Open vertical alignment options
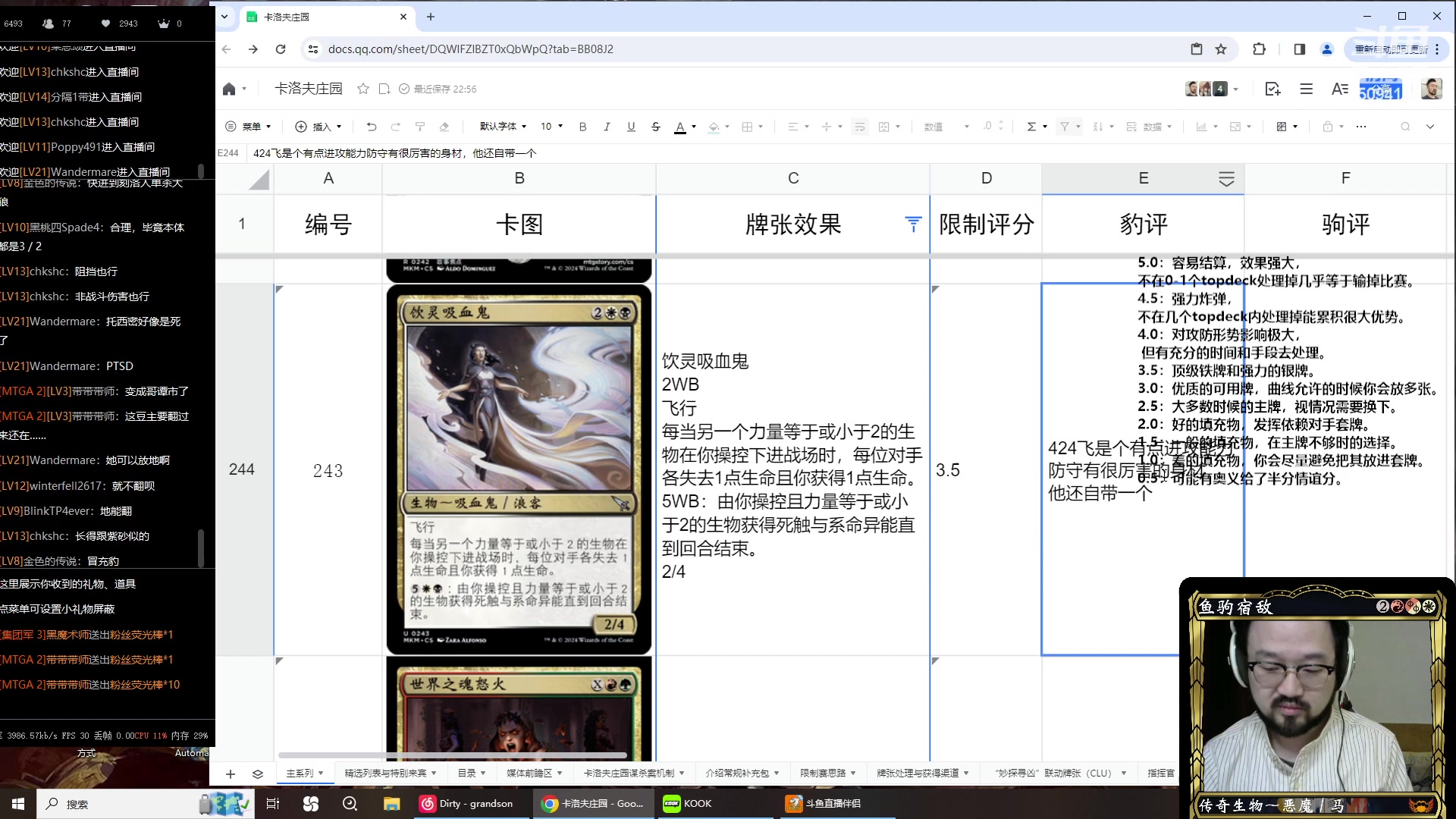This screenshot has width=1456, height=819. click(831, 127)
